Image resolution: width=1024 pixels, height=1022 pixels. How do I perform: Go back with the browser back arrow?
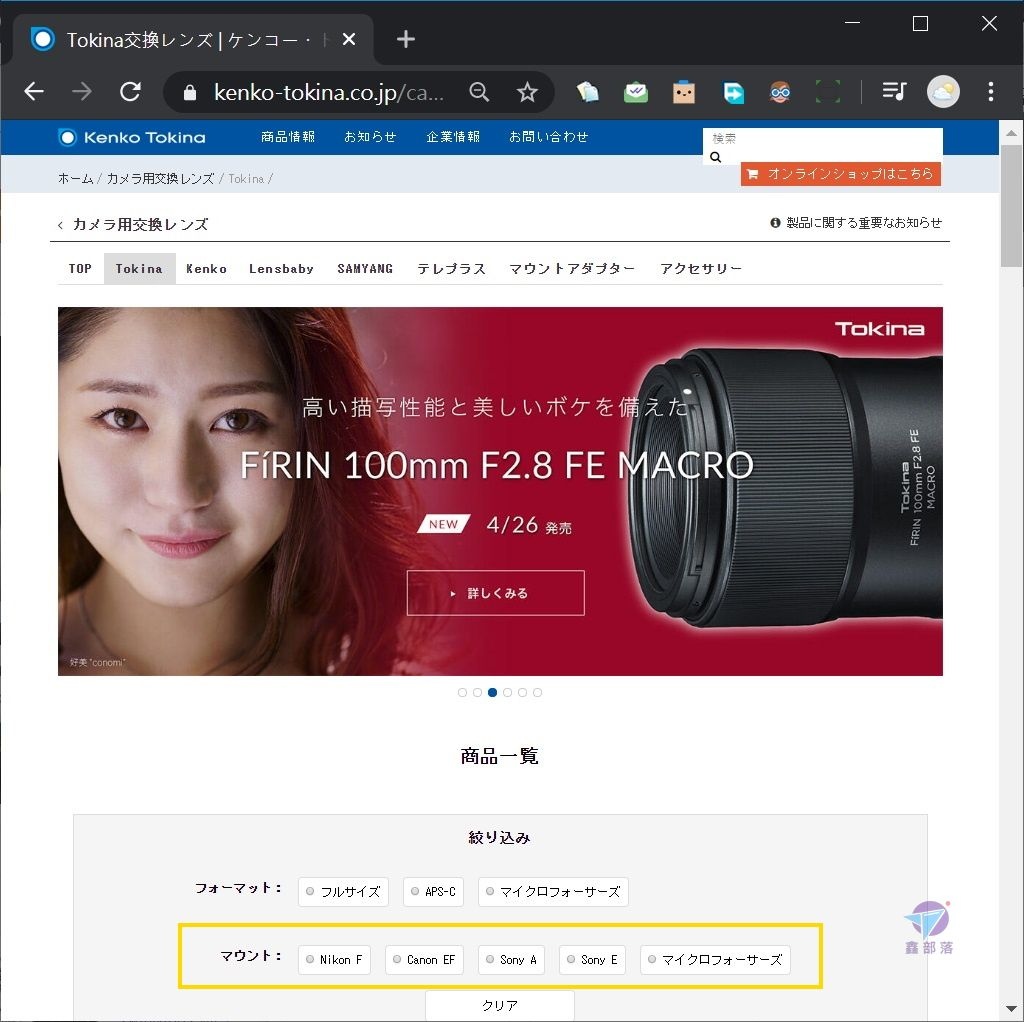click(x=34, y=91)
